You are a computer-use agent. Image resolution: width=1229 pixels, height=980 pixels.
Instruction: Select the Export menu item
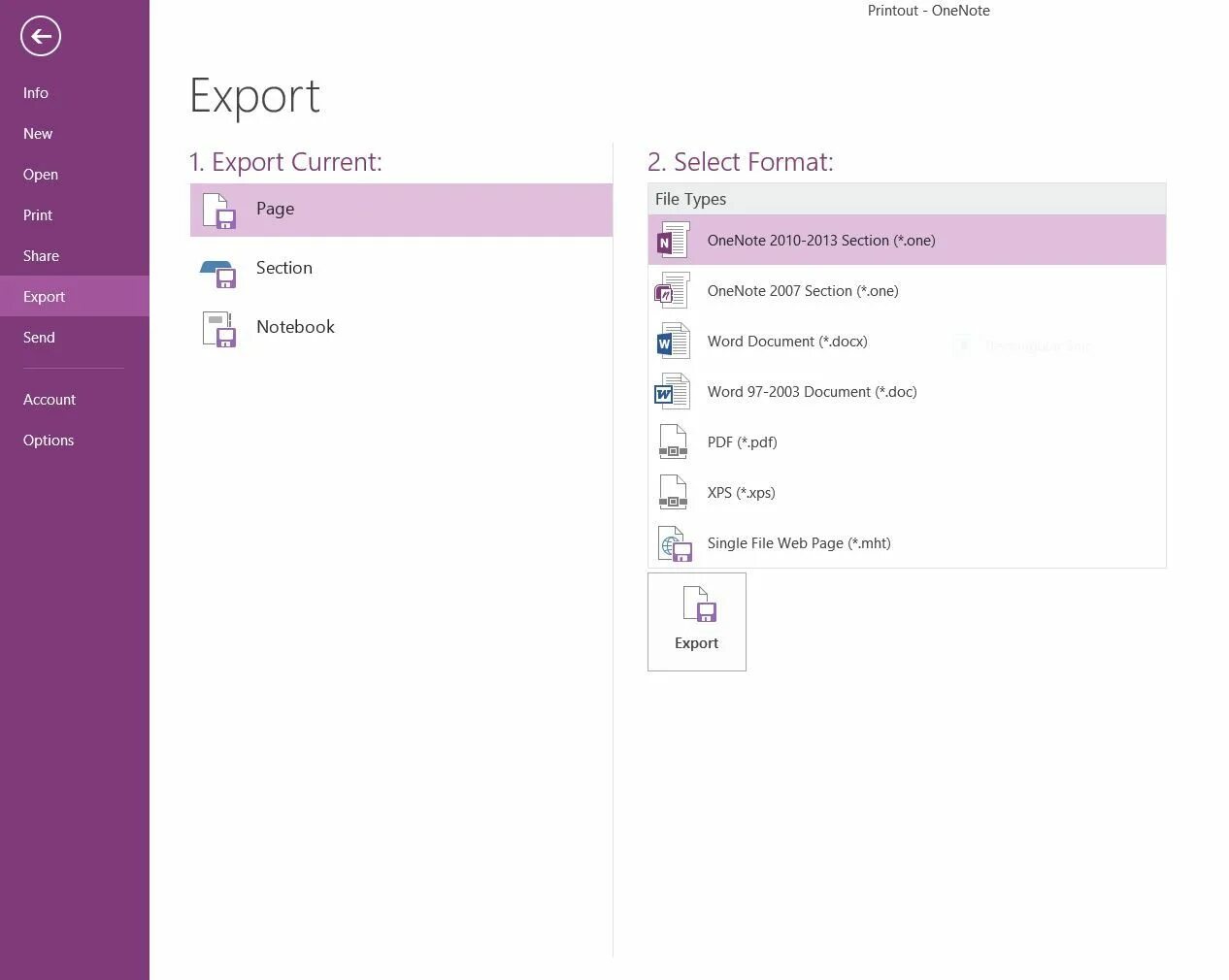[x=75, y=297]
